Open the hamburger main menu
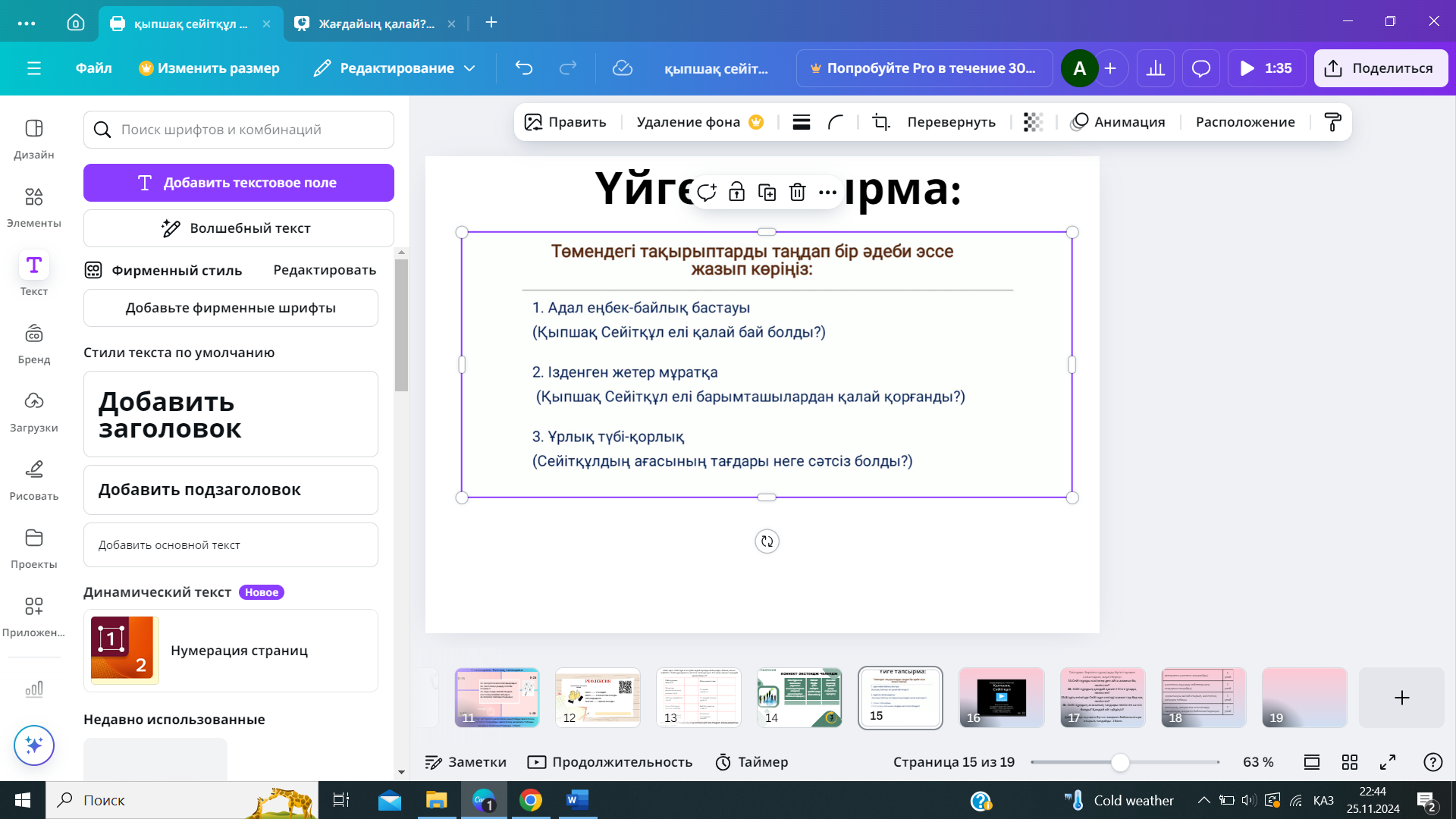 pos(34,68)
